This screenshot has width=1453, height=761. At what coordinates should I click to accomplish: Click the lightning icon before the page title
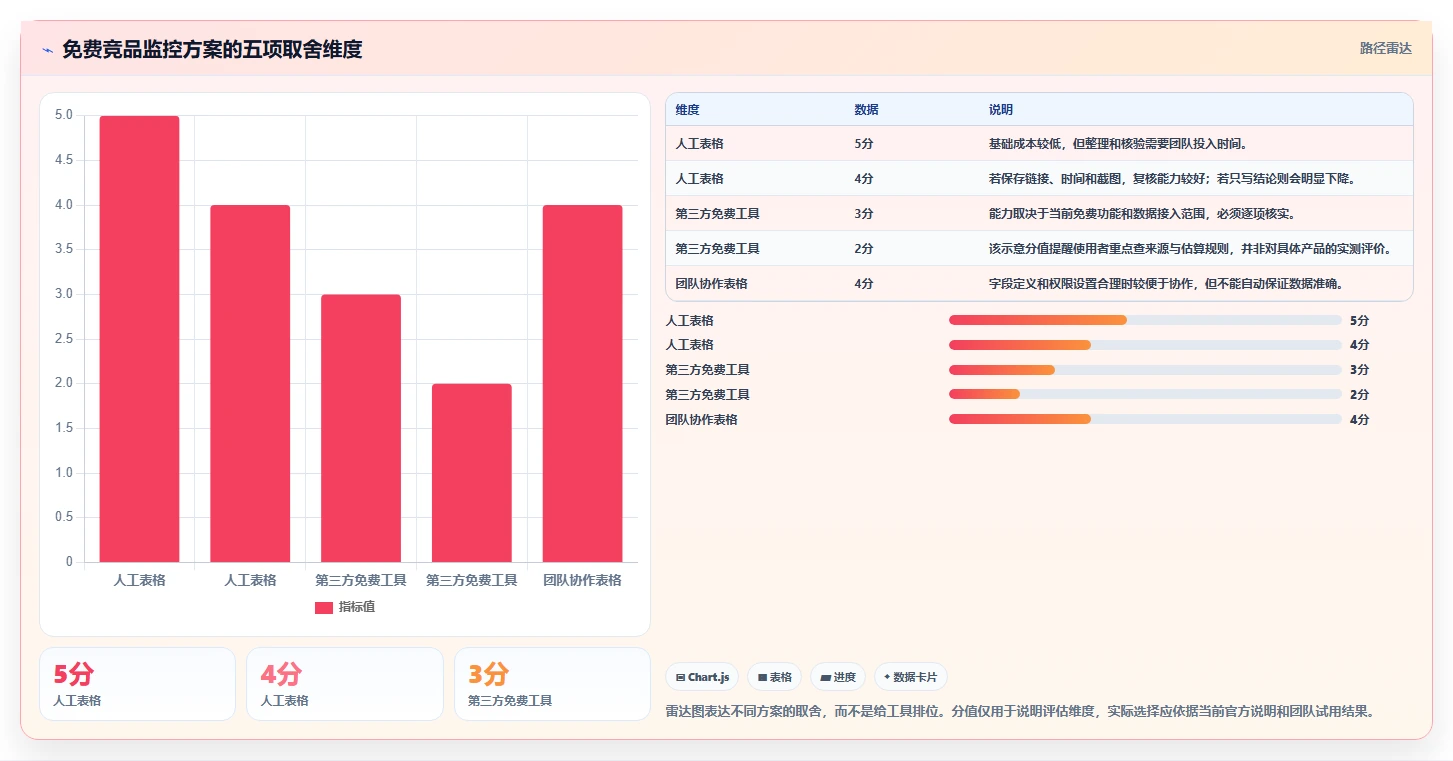tap(47, 50)
